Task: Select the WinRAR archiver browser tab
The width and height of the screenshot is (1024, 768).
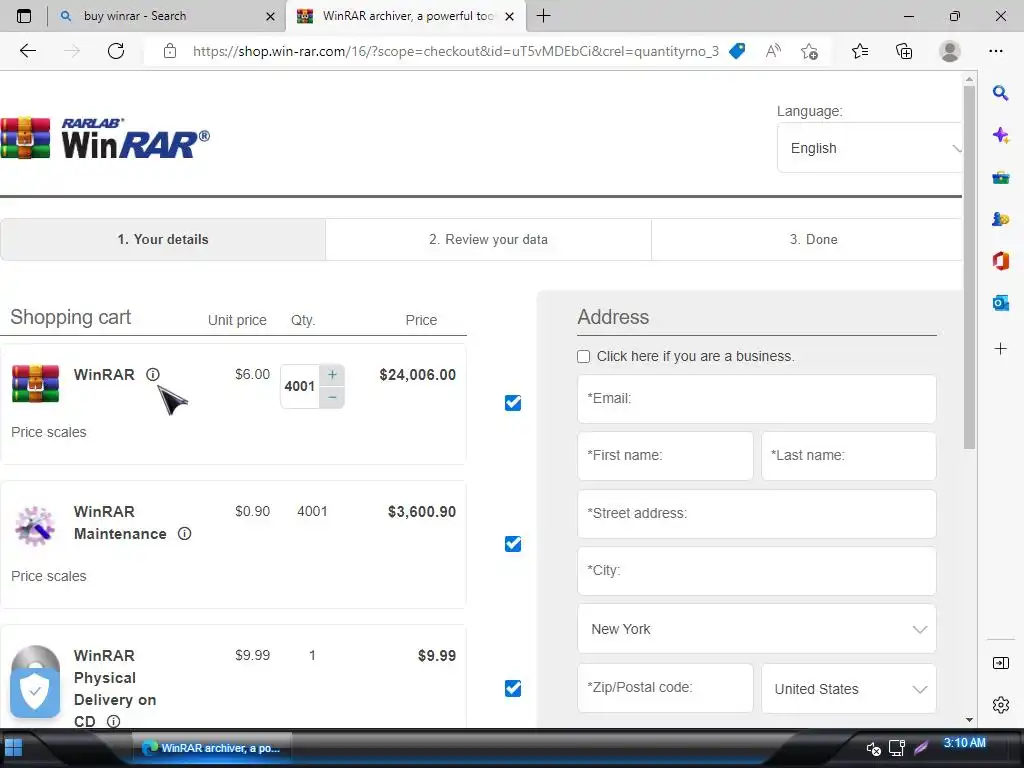Action: (x=405, y=16)
